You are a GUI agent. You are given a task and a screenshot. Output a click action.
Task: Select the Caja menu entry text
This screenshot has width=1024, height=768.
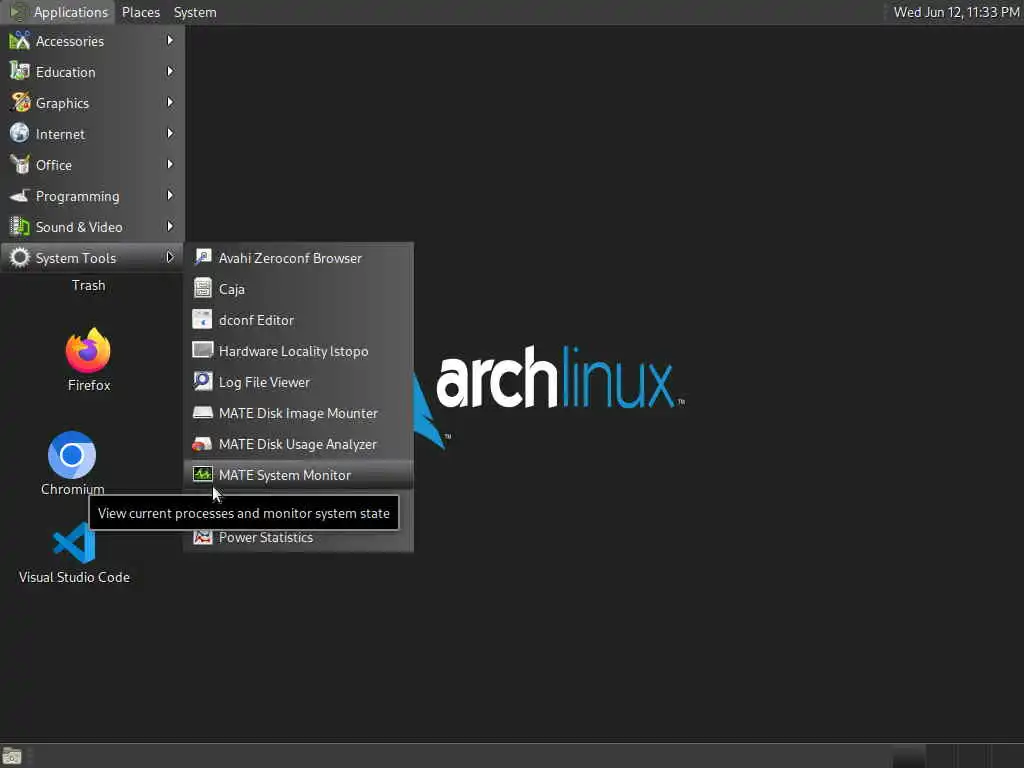pyautogui.click(x=232, y=289)
